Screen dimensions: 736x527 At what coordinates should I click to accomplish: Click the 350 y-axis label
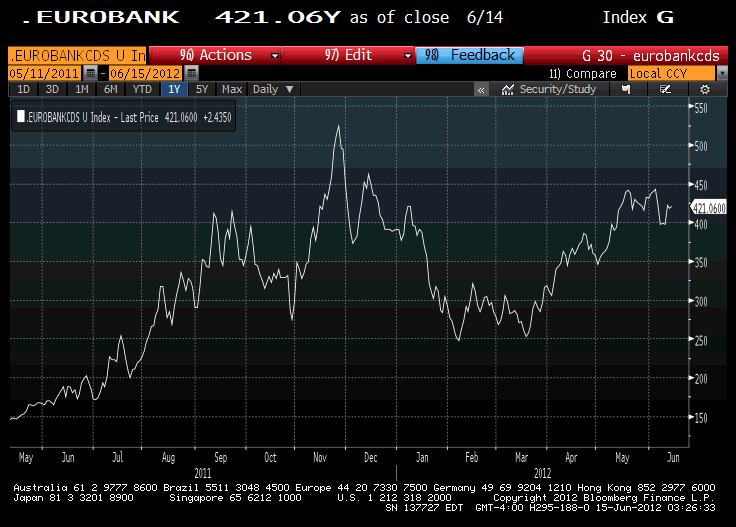(701, 262)
